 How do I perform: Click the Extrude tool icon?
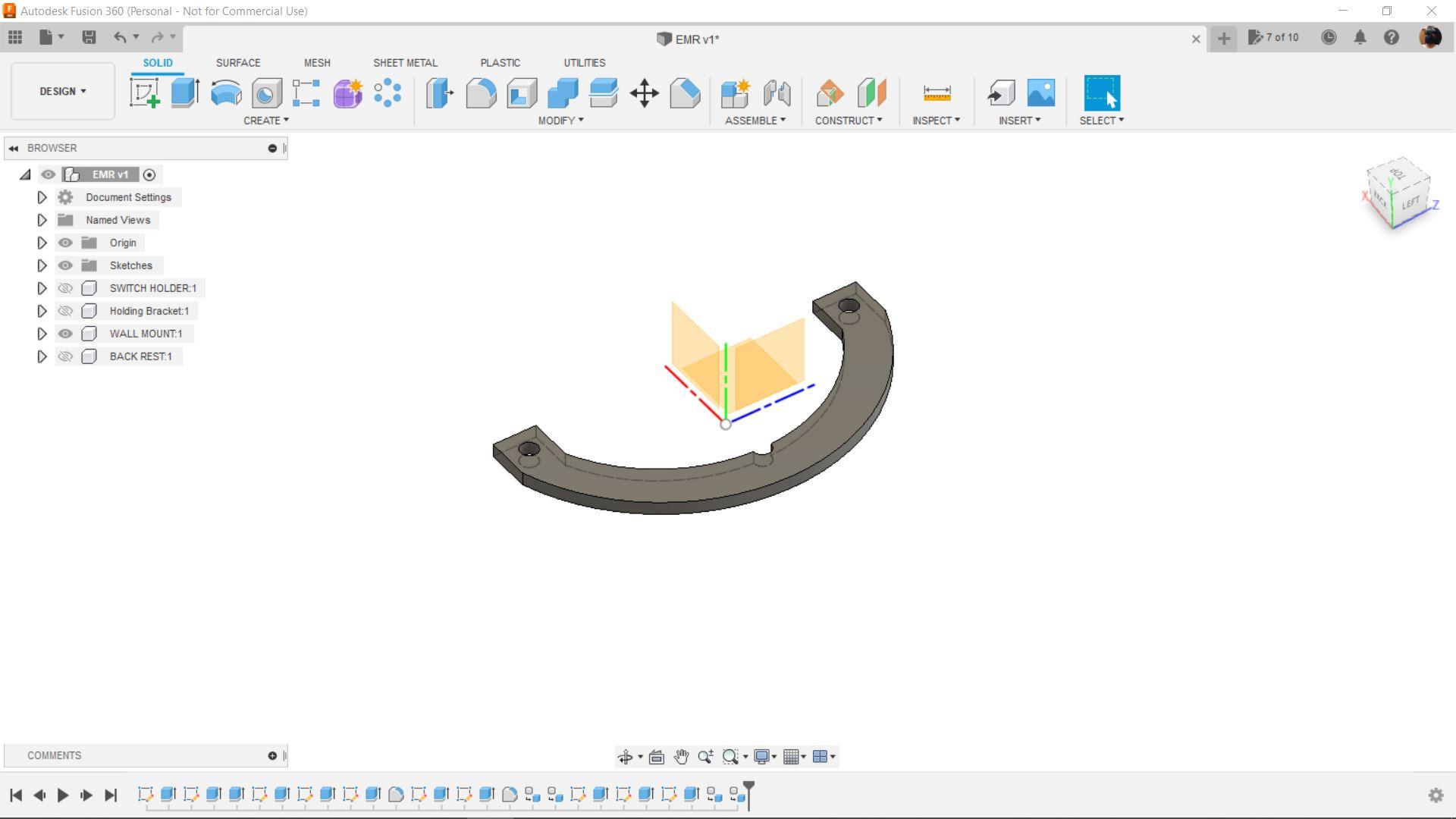[x=185, y=93]
